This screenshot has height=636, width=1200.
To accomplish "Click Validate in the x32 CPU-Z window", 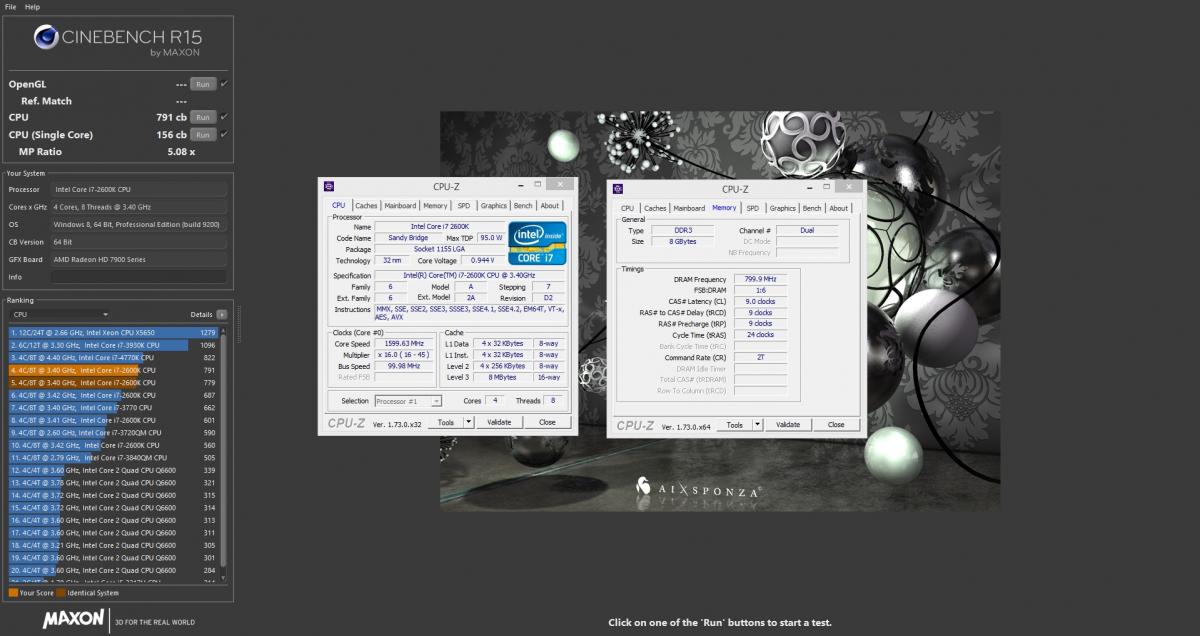I will click(x=499, y=423).
